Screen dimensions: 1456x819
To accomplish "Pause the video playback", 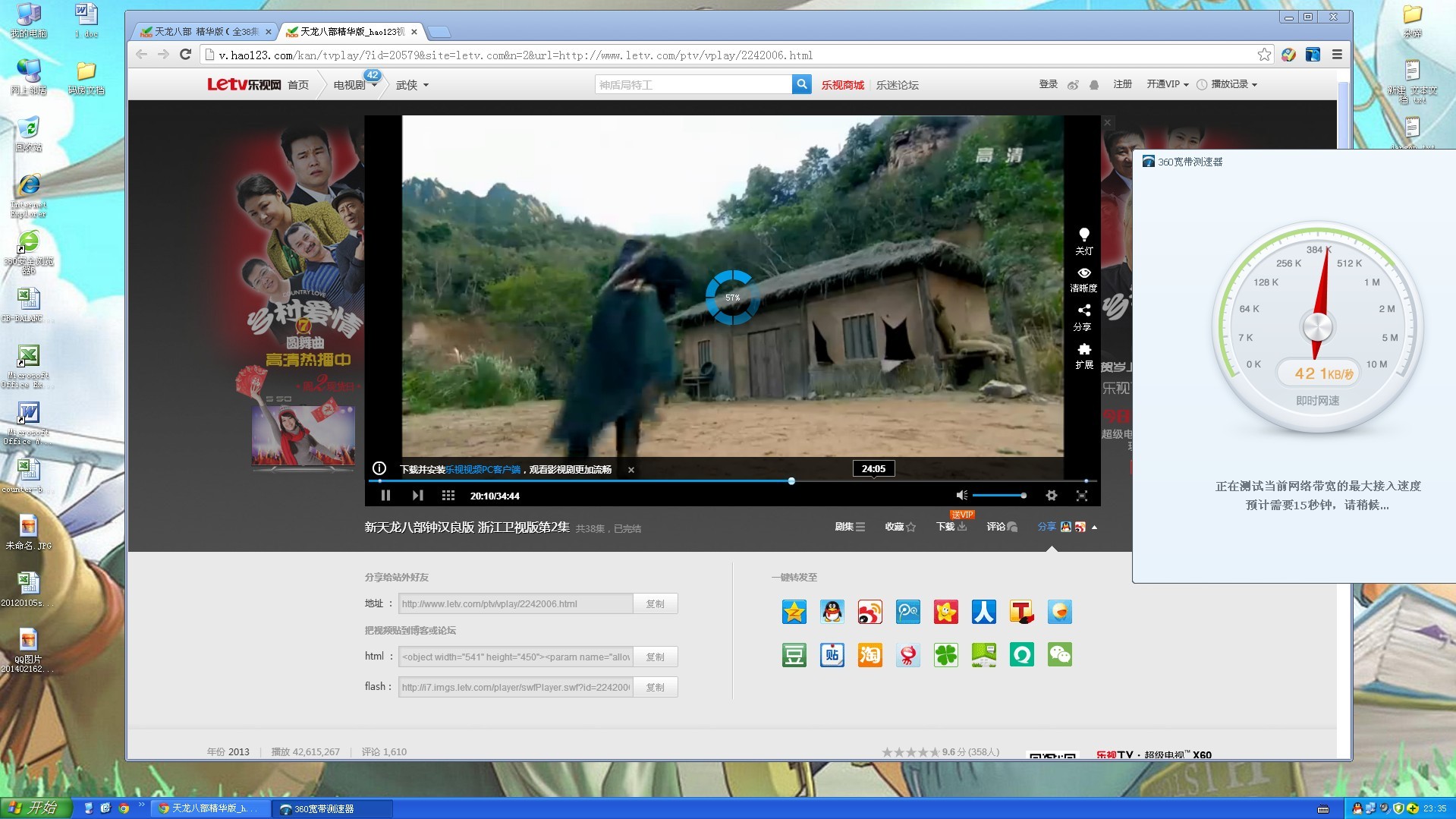I will pos(385,496).
